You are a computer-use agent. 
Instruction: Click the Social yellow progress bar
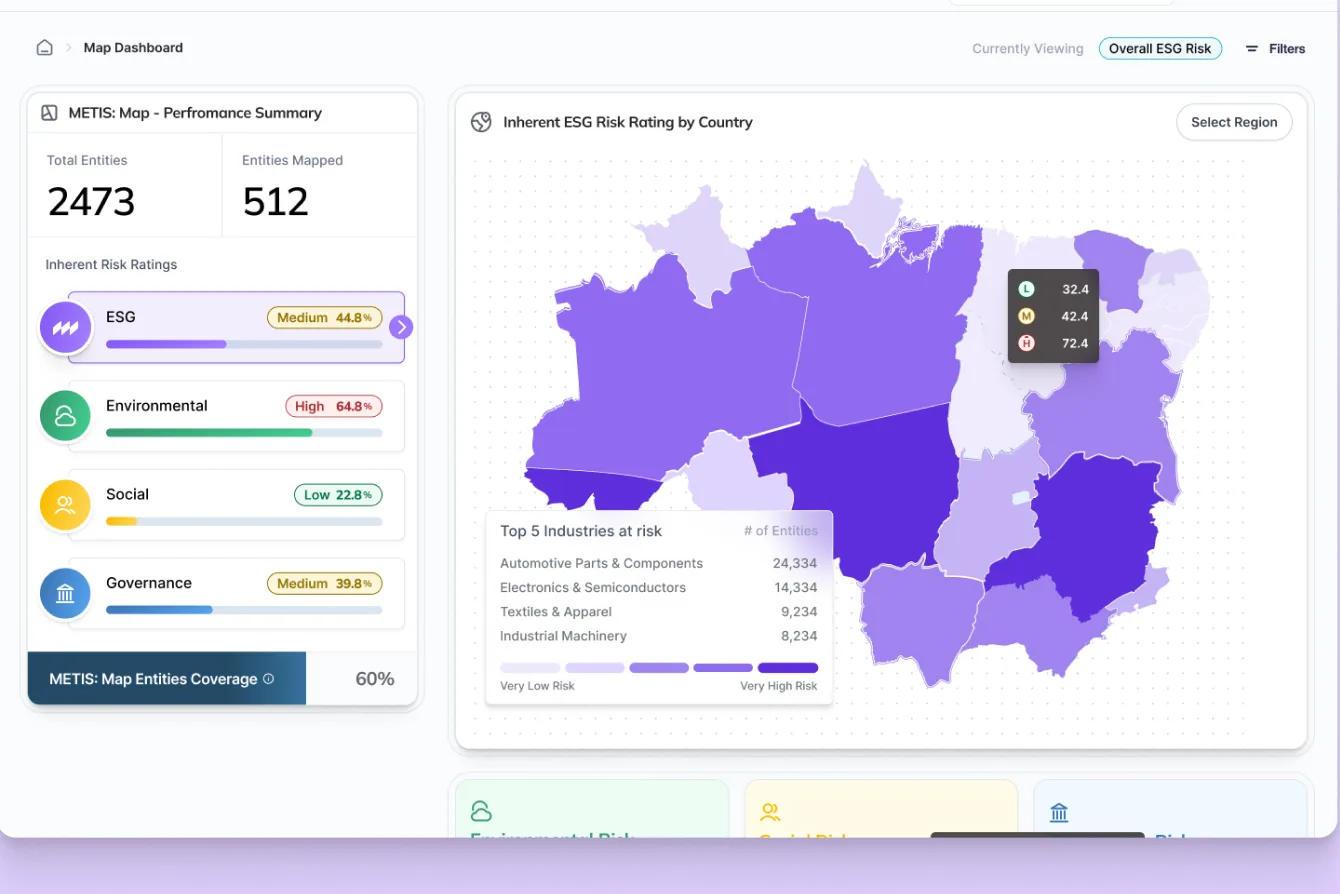244,521
